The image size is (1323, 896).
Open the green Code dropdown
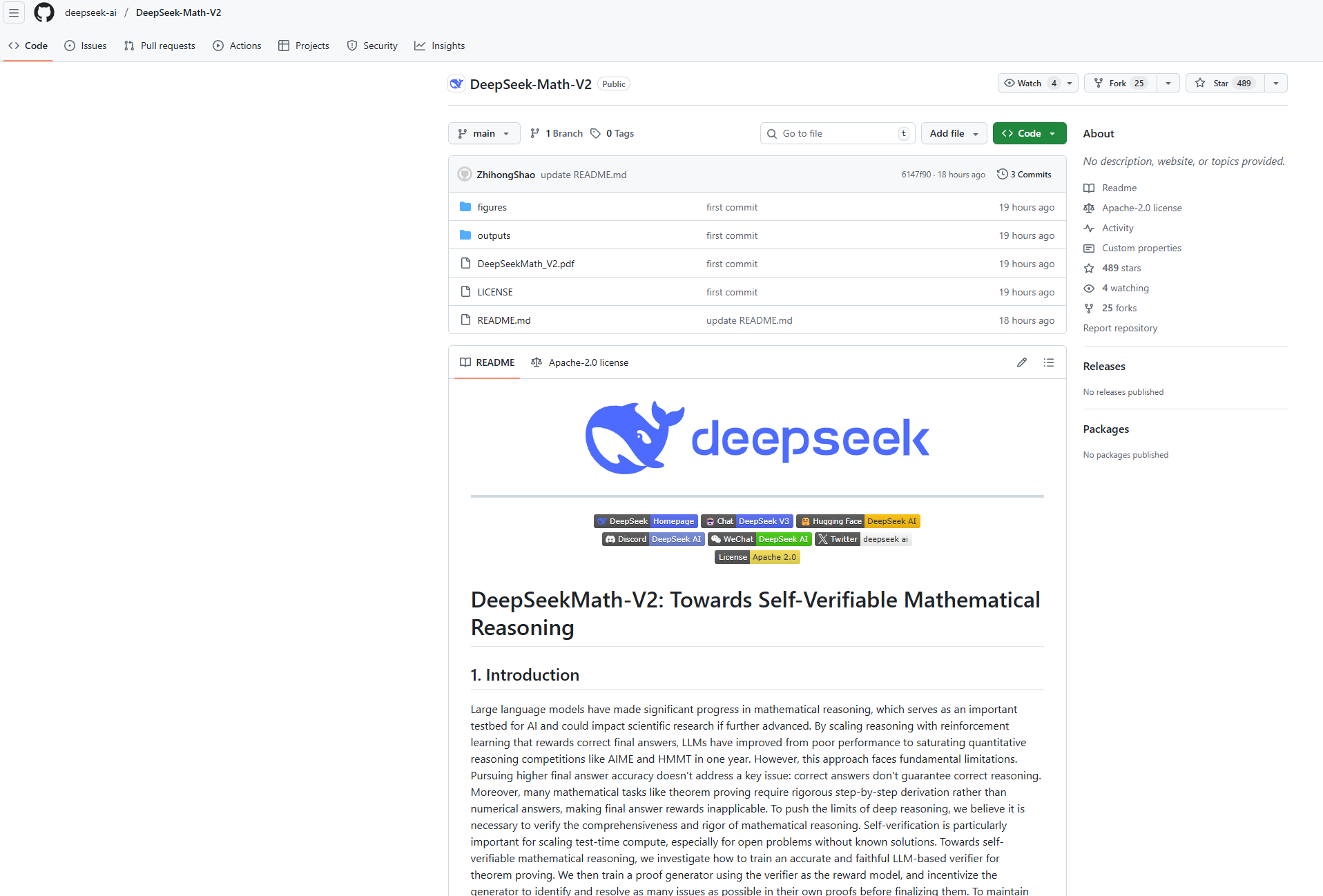(1029, 133)
